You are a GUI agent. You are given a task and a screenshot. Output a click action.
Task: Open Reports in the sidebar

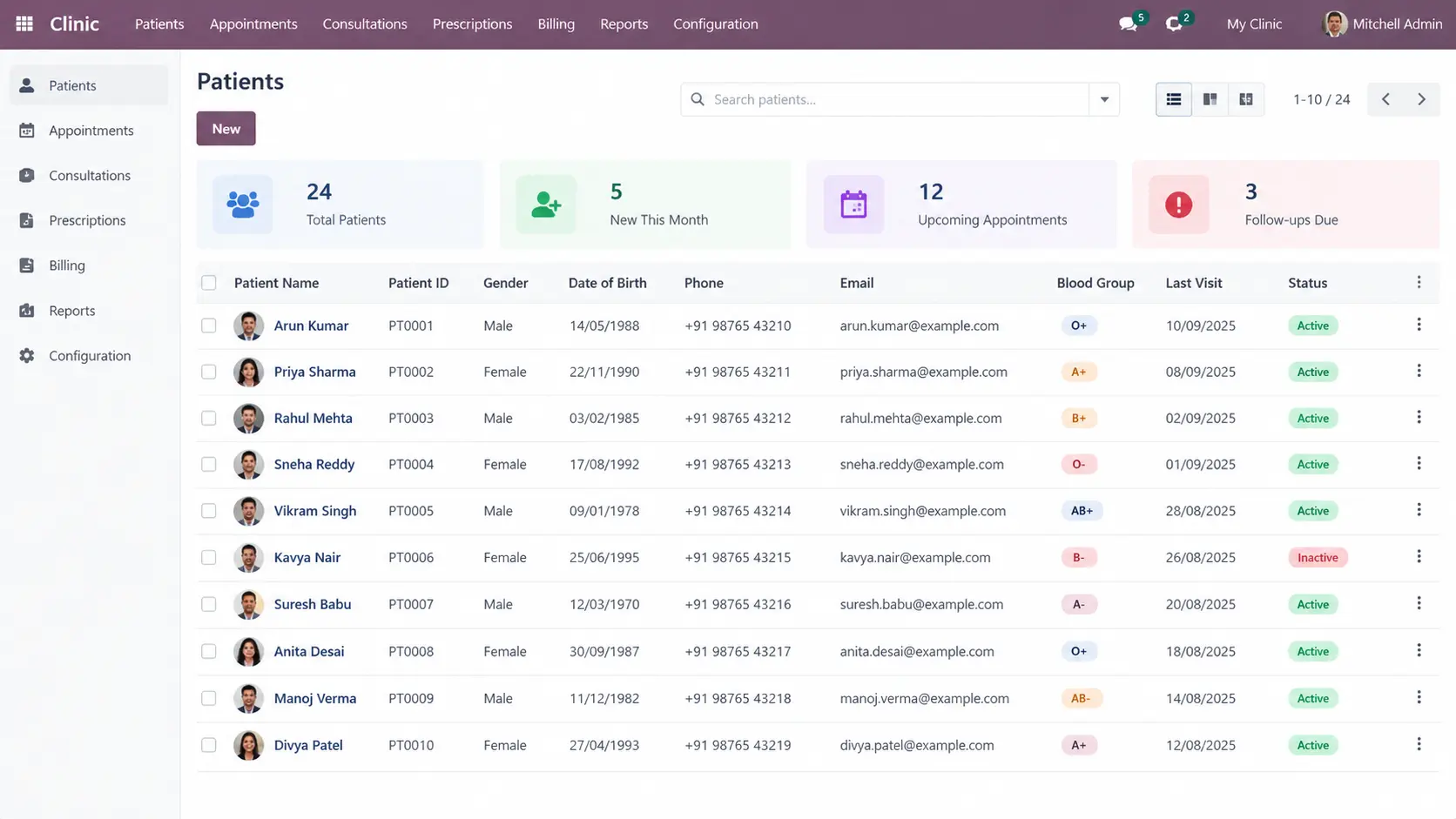pyautogui.click(x=89, y=311)
